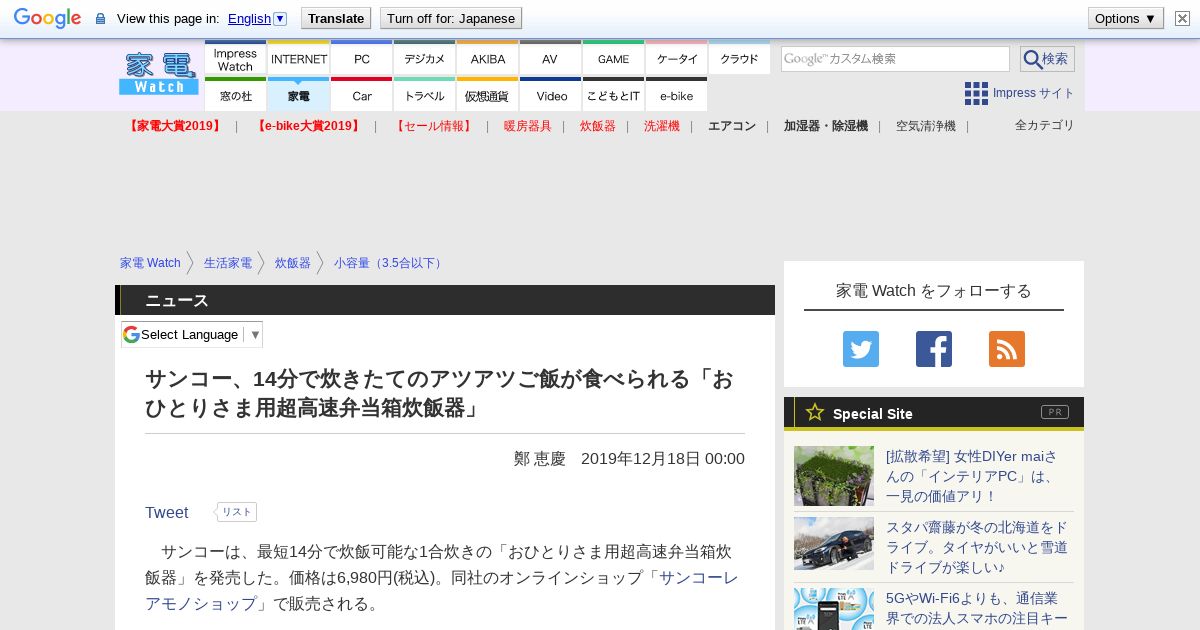Image resolution: width=1200 pixels, height=630 pixels.
Task: Open the RSS feed icon
Action: coord(1007,349)
